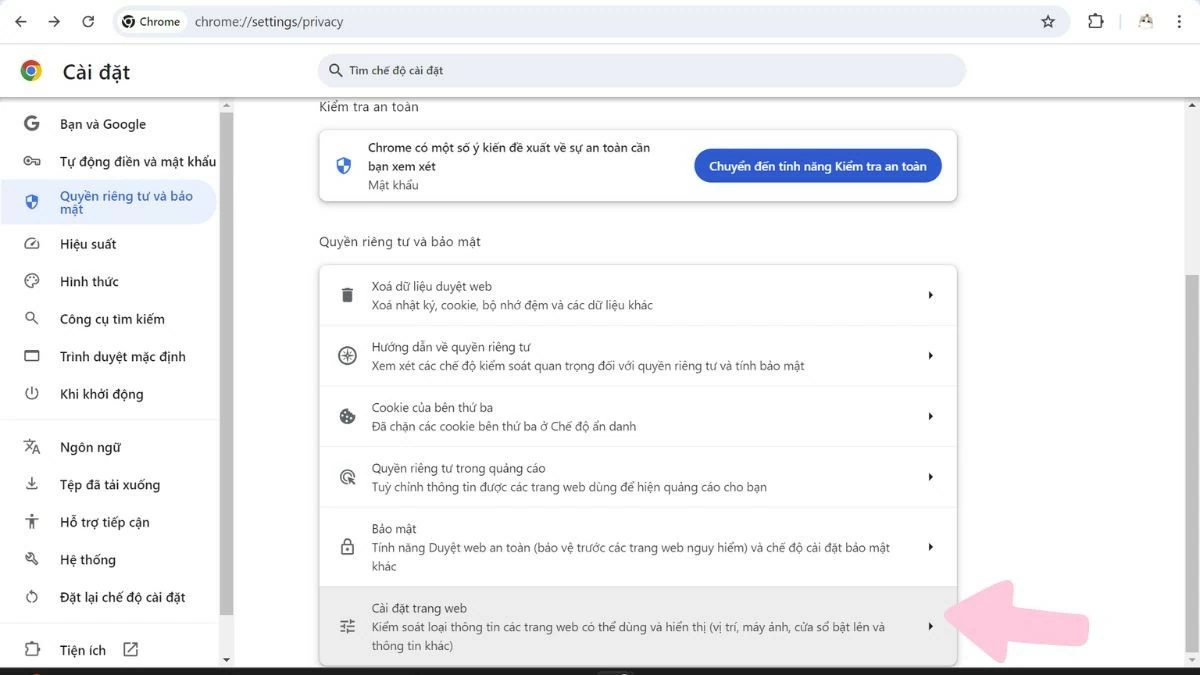Select Hiệu suất in the sidebar
Image resolution: width=1200 pixels, height=675 pixels.
89,243
